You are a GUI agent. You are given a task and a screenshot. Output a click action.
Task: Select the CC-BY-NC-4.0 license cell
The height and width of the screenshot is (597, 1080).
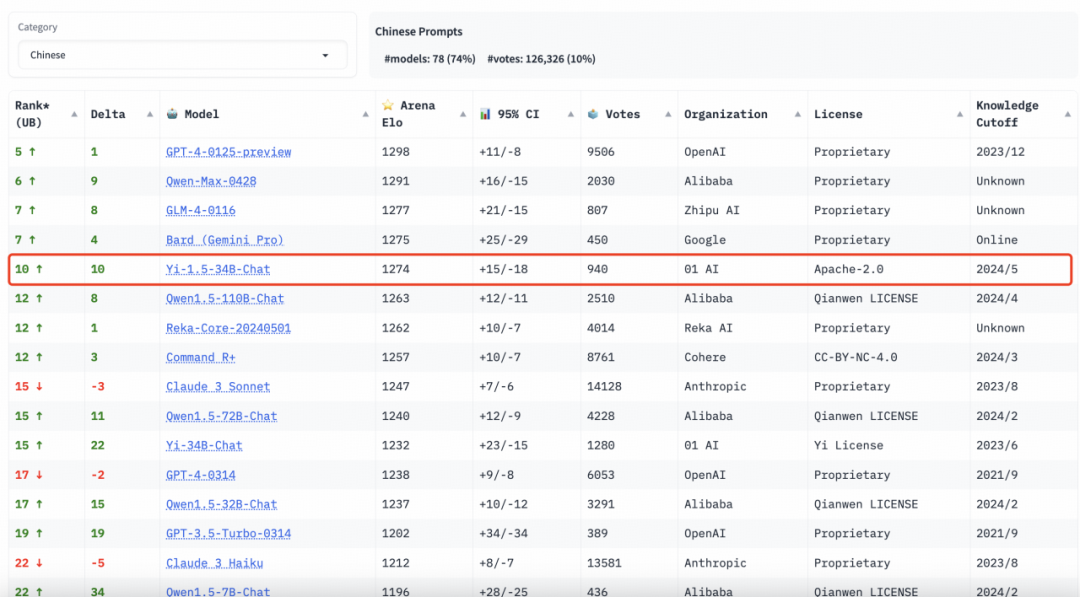[855, 357]
